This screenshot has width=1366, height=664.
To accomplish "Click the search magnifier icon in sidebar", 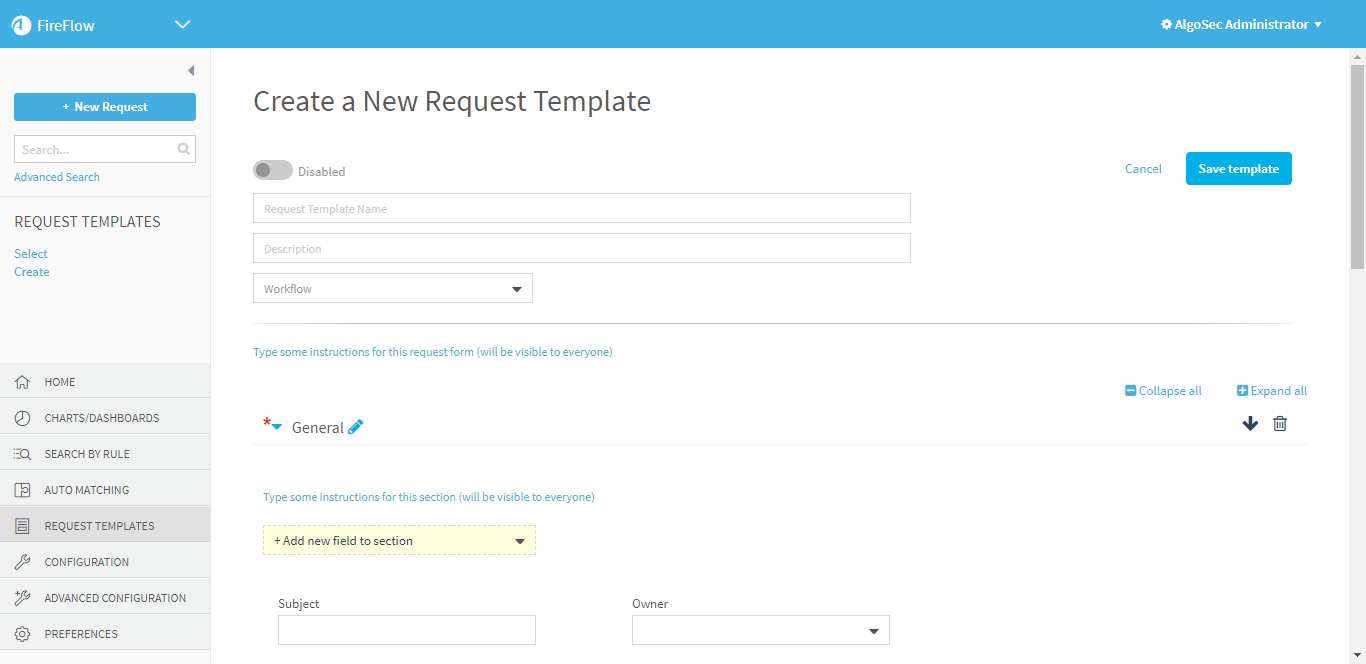I will pos(184,149).
